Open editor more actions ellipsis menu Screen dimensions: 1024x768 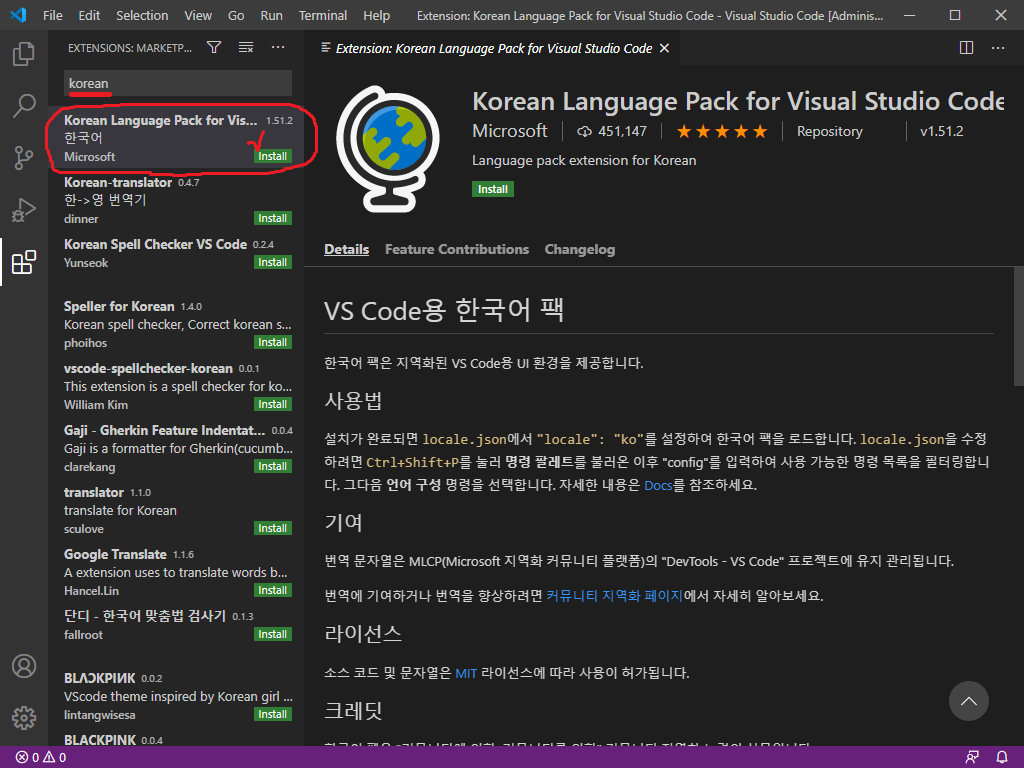point(998,47)
